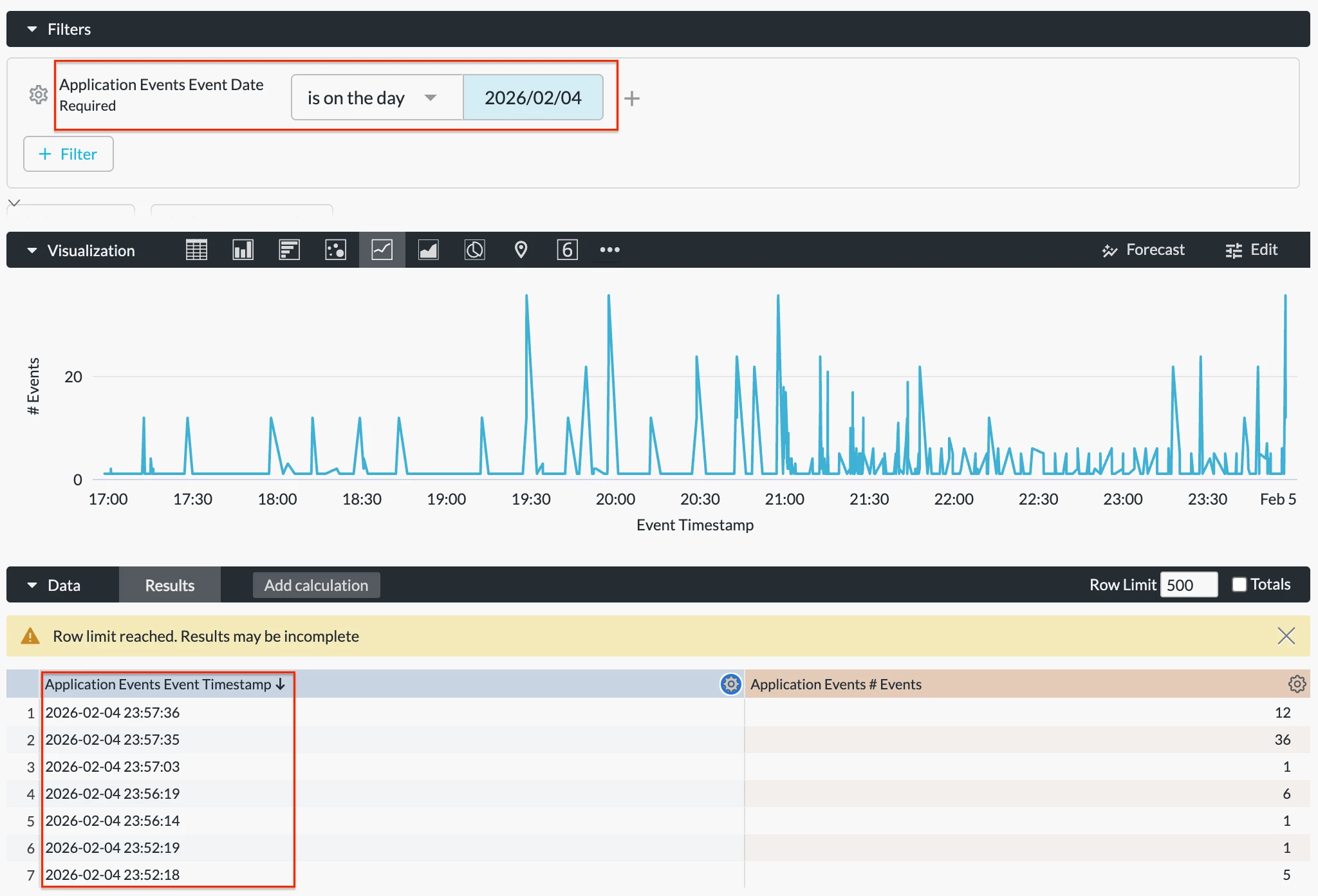Click the + Filter button

[x=68, y=154]
